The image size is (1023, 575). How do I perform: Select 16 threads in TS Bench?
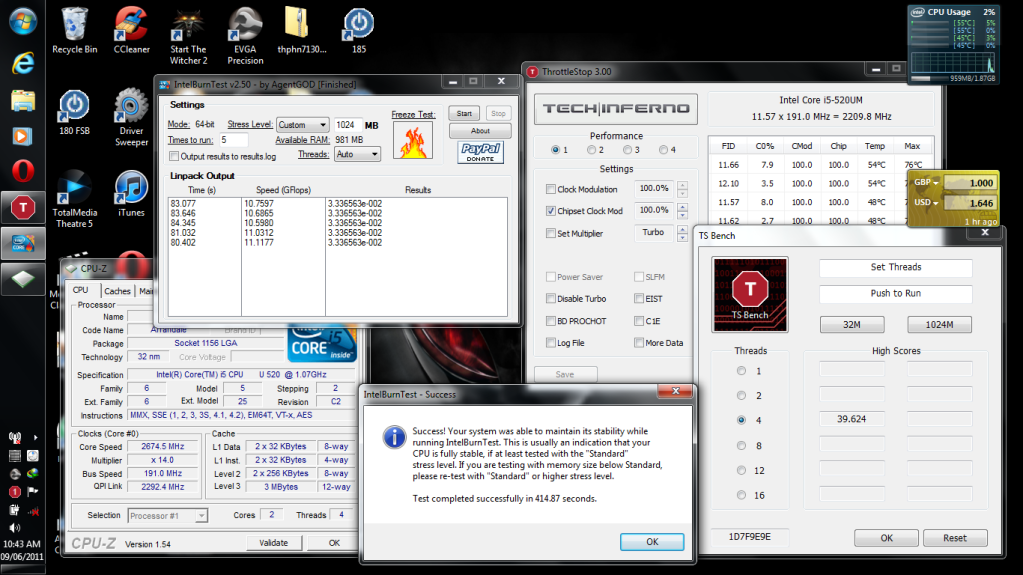[741, 495]
